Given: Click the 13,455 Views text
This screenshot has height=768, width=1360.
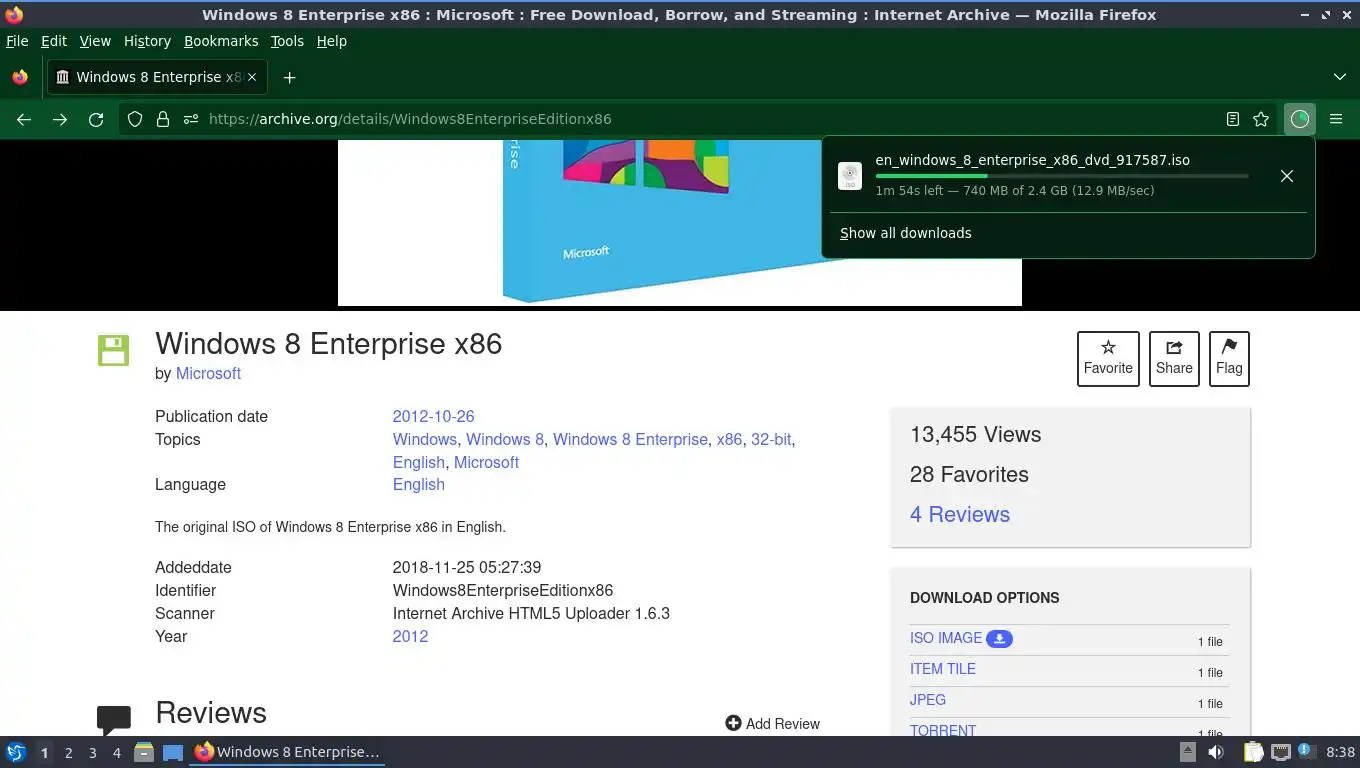Looking at the screenshot, I should [975, 434].
